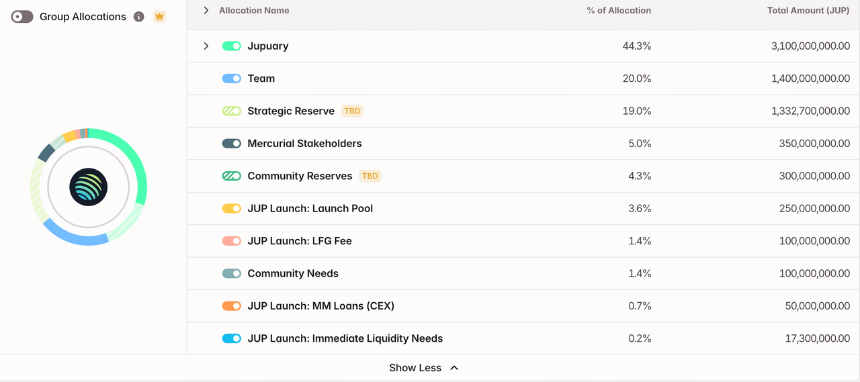This screenshot has width=860, height=382.
Task: Toggle JUP Launch: Launch Pool switch
Action: [x=231, y=209]
